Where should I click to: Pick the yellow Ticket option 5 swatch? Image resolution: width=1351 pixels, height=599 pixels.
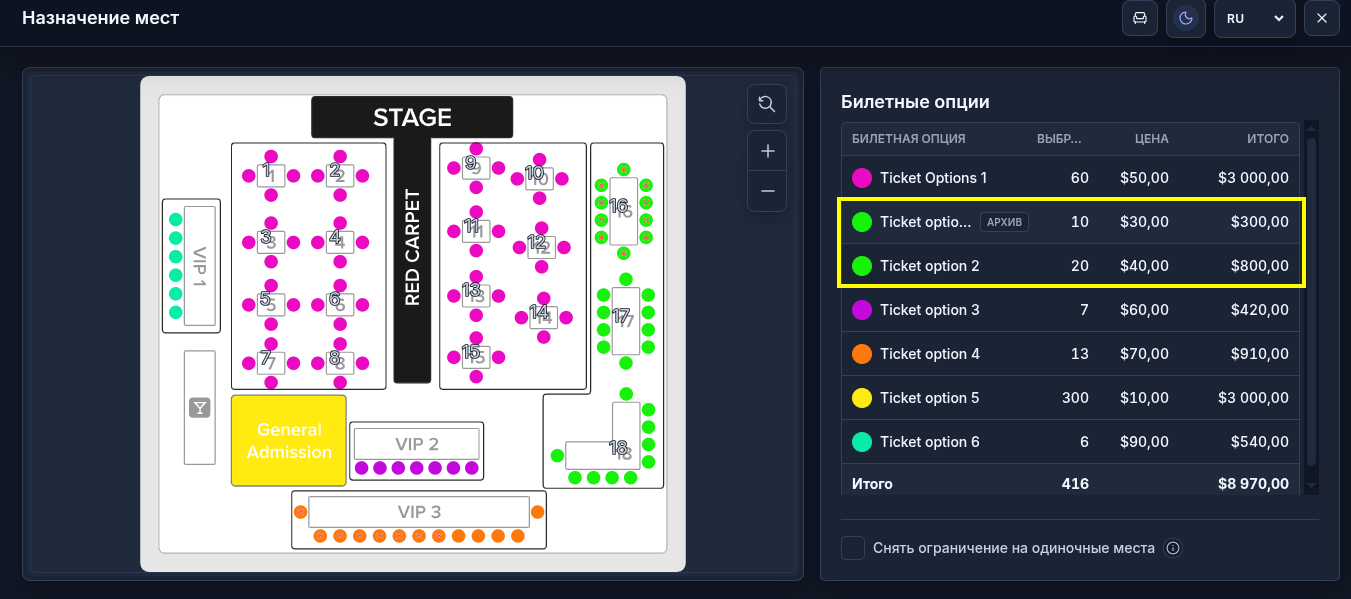click(x=861, y=398)
